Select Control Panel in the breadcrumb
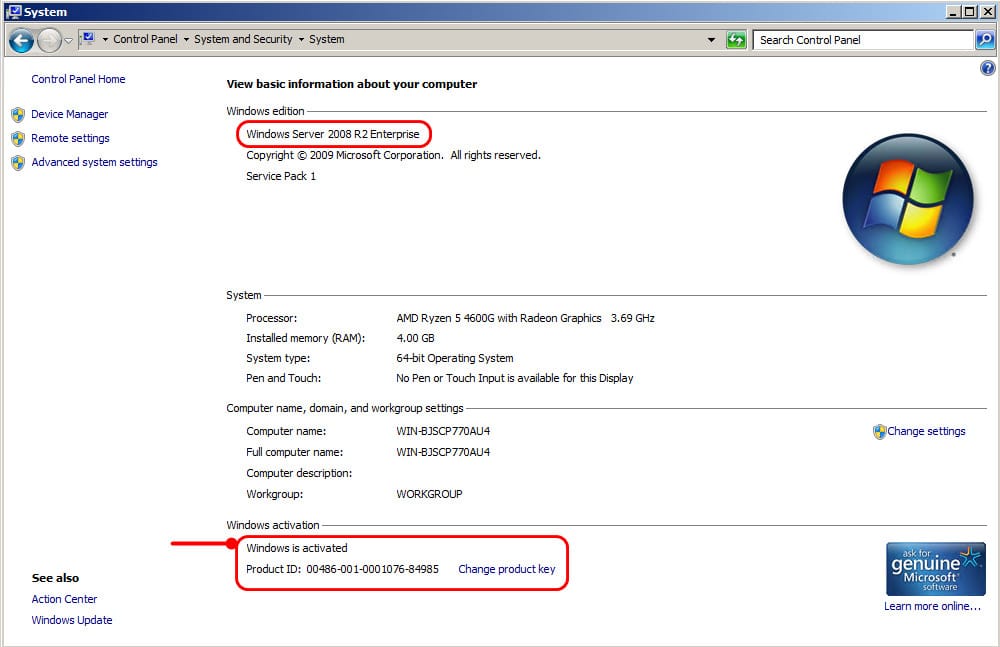Viewport: 1000px width, 647px height. click(145, 39)
